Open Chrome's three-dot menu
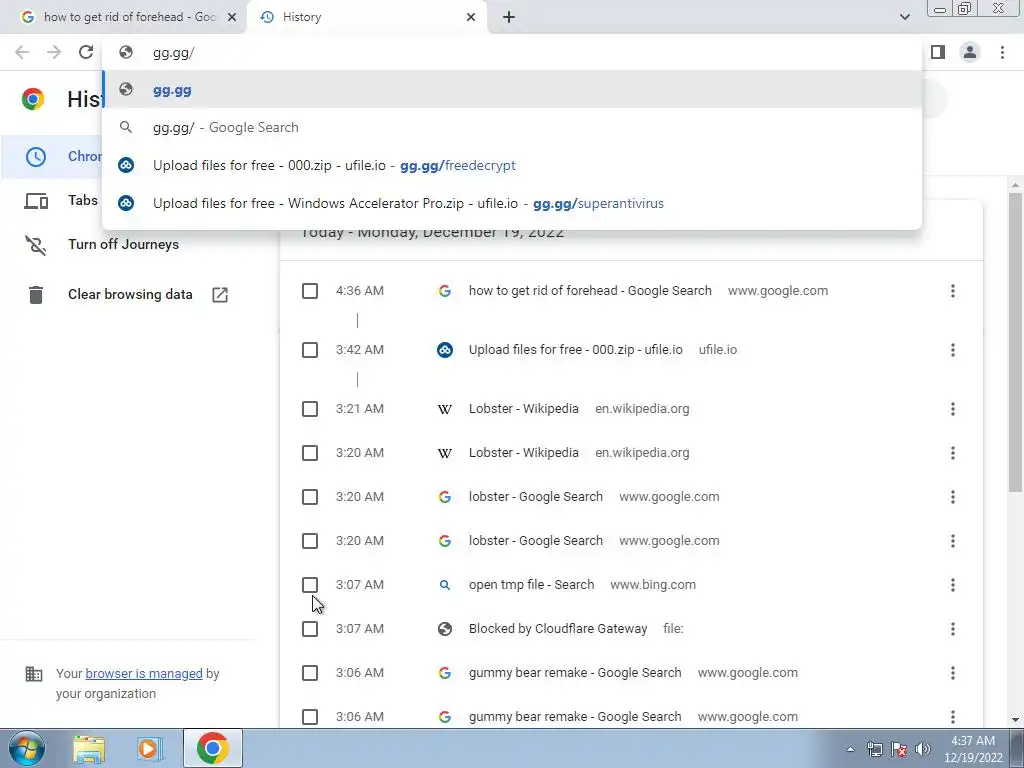The image size is (1024, 768). tap(1002, 52)
